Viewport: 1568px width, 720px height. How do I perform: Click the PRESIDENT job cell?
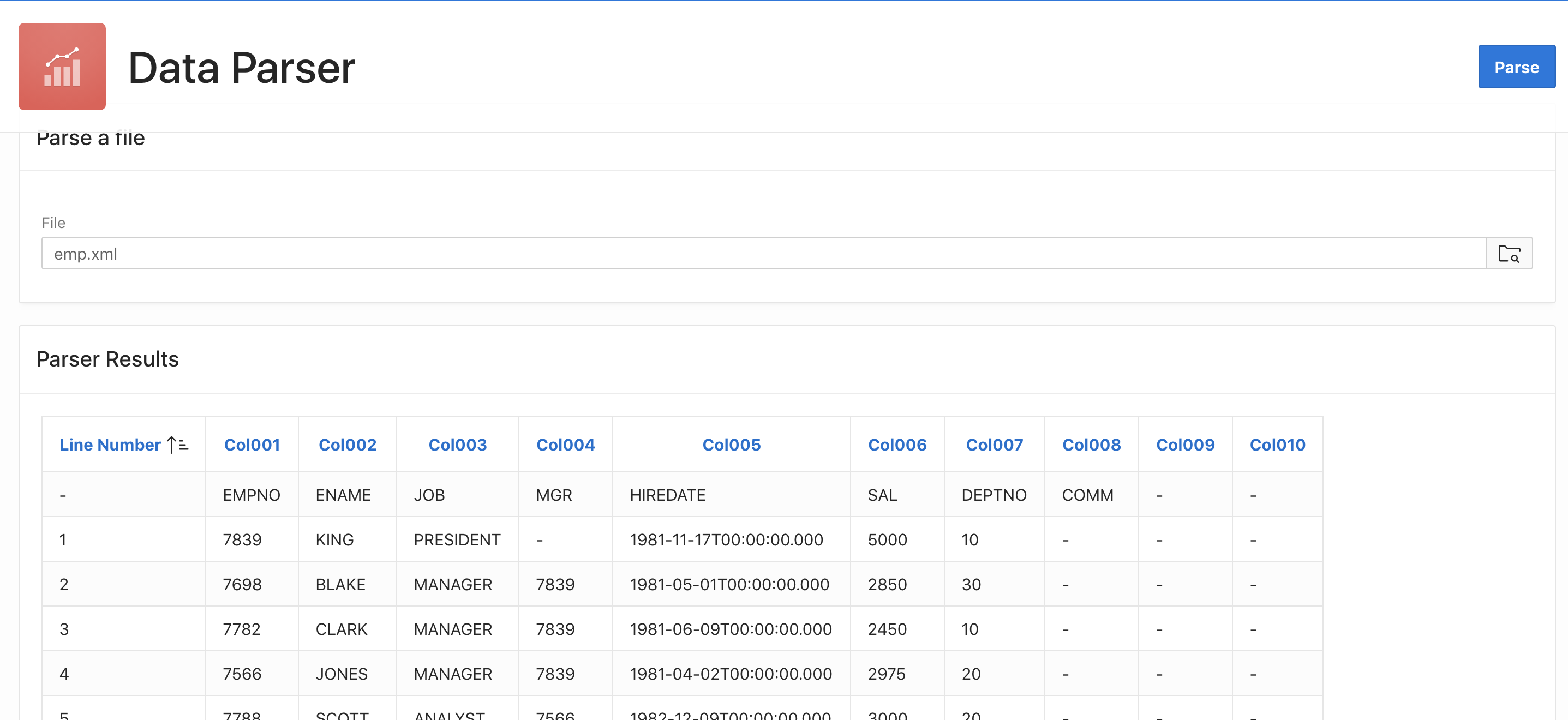click(457, 539)
